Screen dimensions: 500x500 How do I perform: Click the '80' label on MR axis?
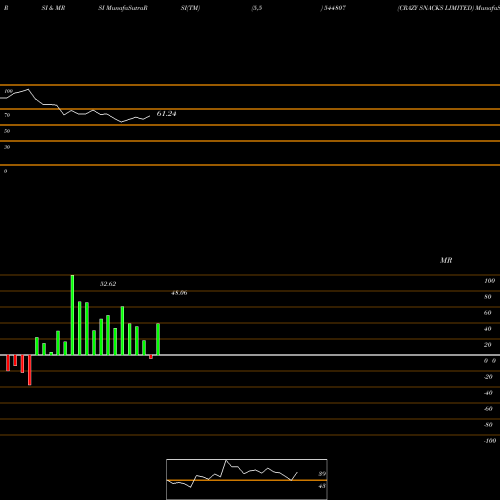click(x=488, y=297)
